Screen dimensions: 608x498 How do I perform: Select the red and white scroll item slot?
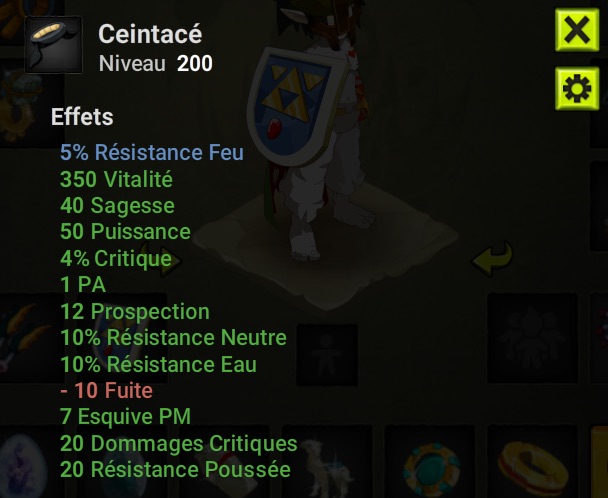(224, 462)
